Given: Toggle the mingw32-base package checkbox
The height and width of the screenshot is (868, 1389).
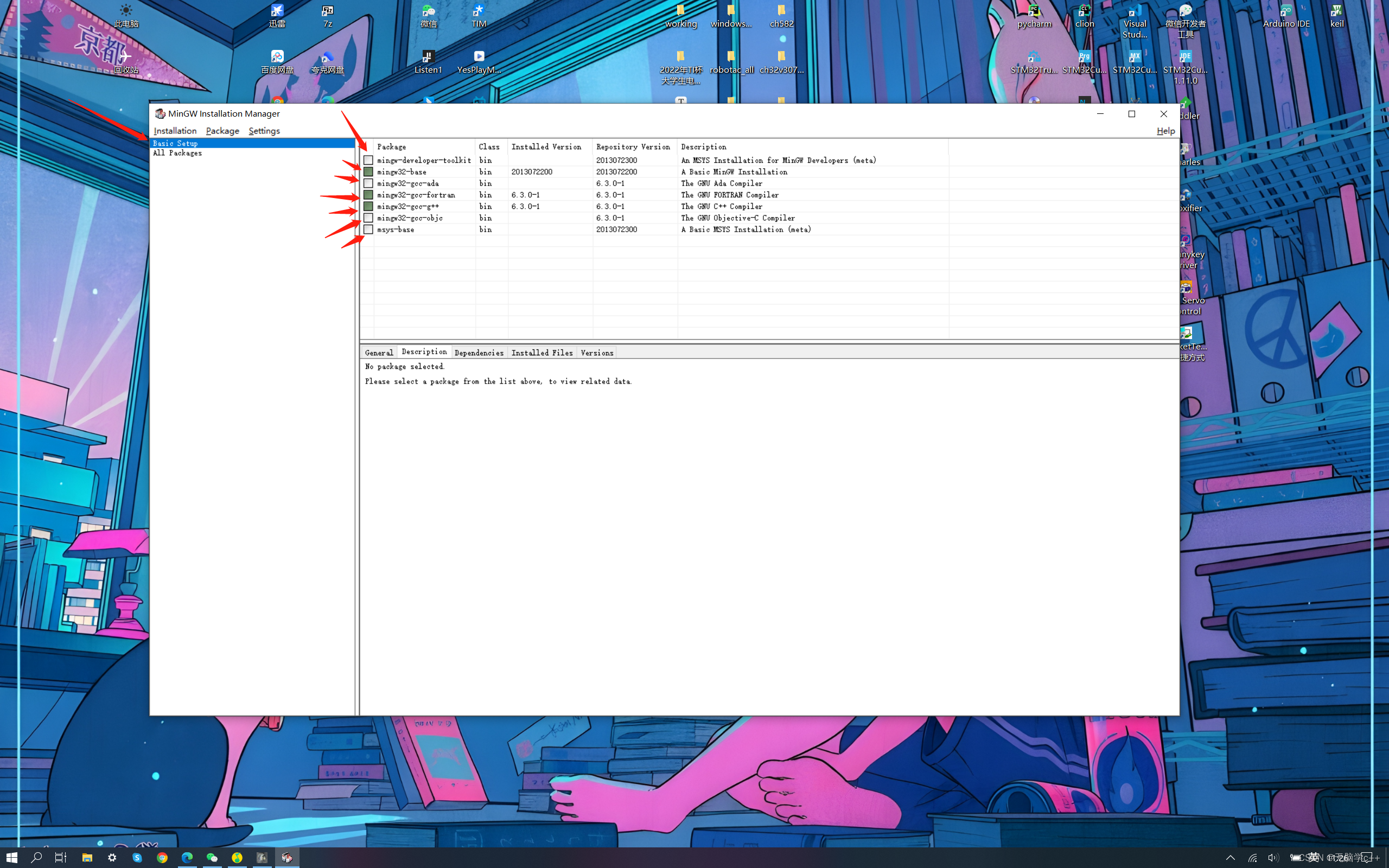Looking at the screenshot, I should pyautogui.click(x=368, y=171).
